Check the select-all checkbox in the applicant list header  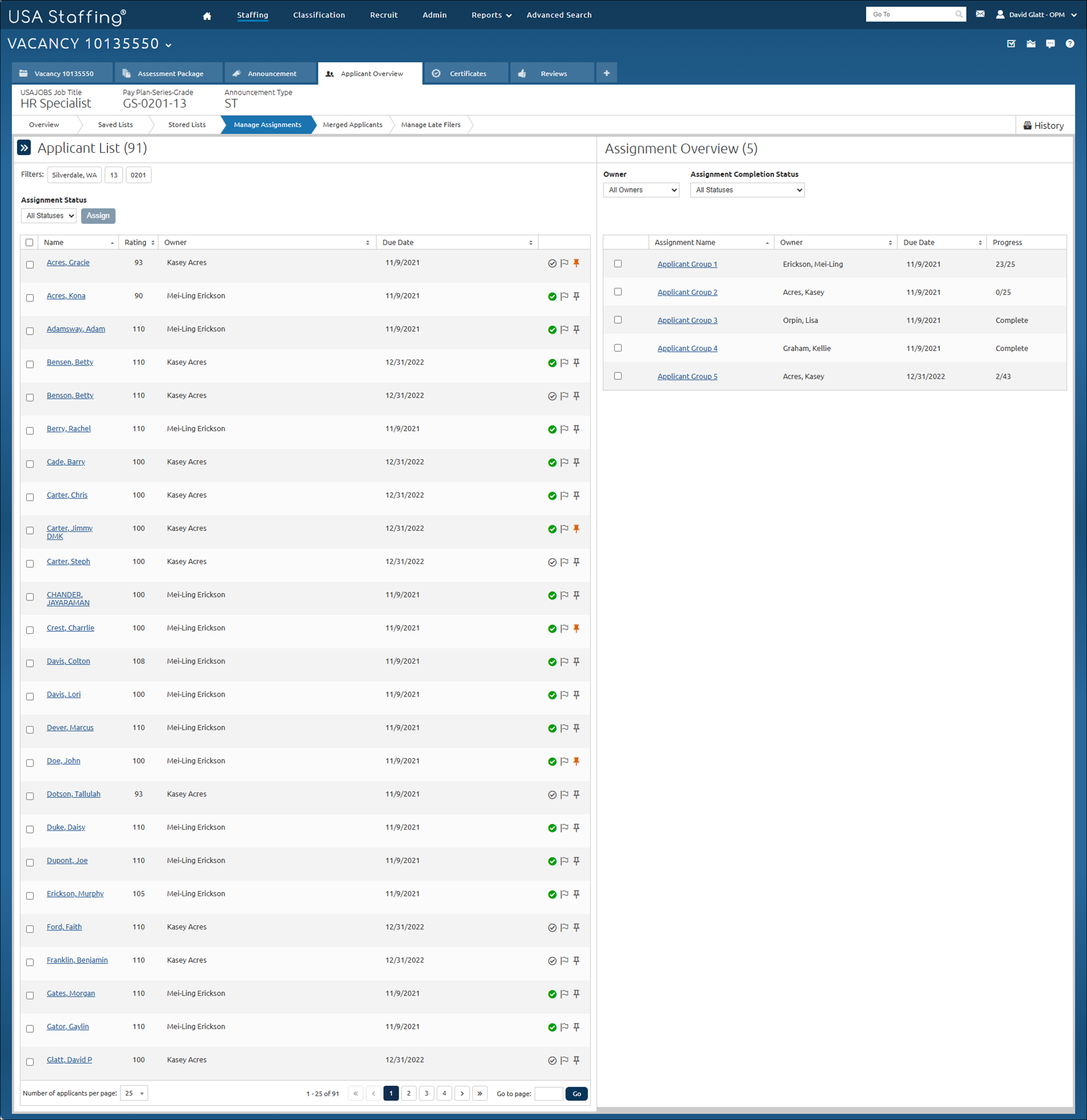coord(30,242)
